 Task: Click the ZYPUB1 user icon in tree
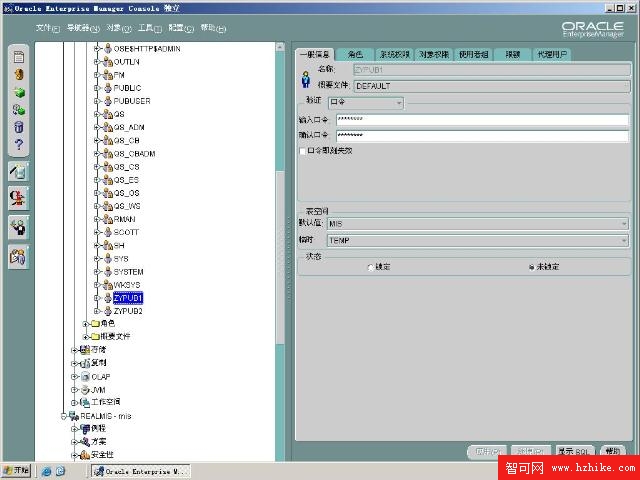(x=108, y=298)
